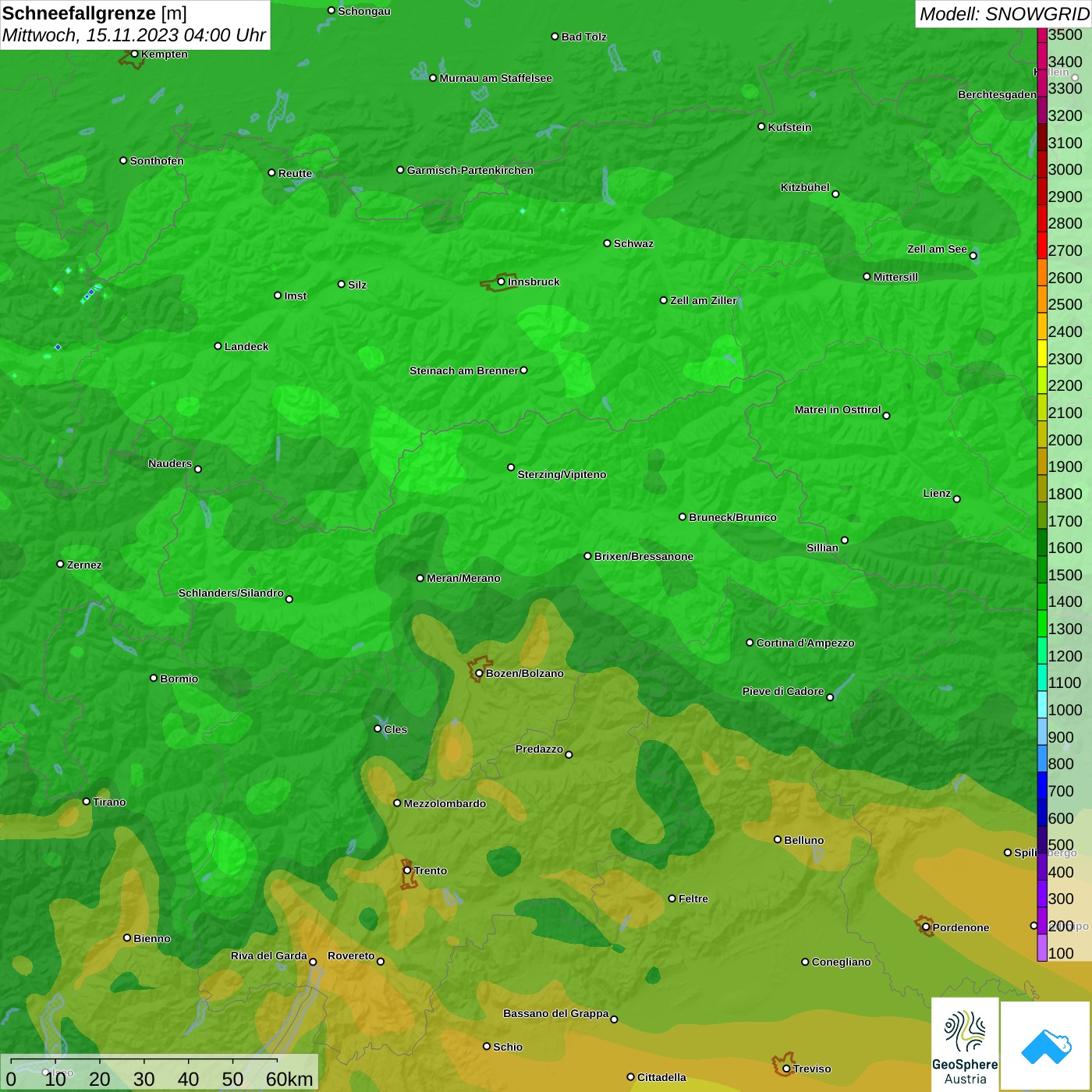The height and width of the screenshot is (1092, 1092).
Task: Click the Kitzbühel label
Action: [x=805, y=187]
